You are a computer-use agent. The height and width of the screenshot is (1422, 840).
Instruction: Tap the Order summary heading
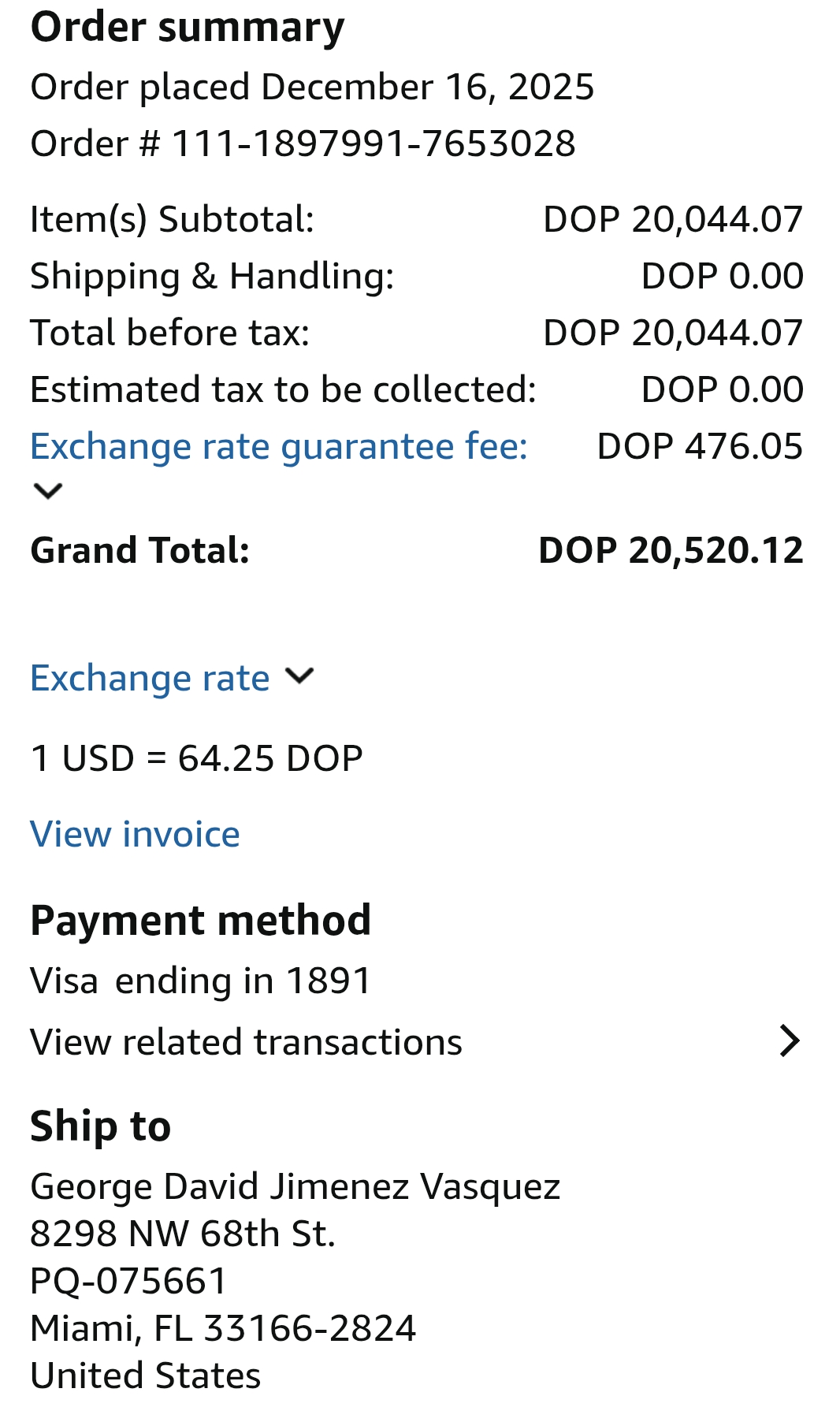188,27
